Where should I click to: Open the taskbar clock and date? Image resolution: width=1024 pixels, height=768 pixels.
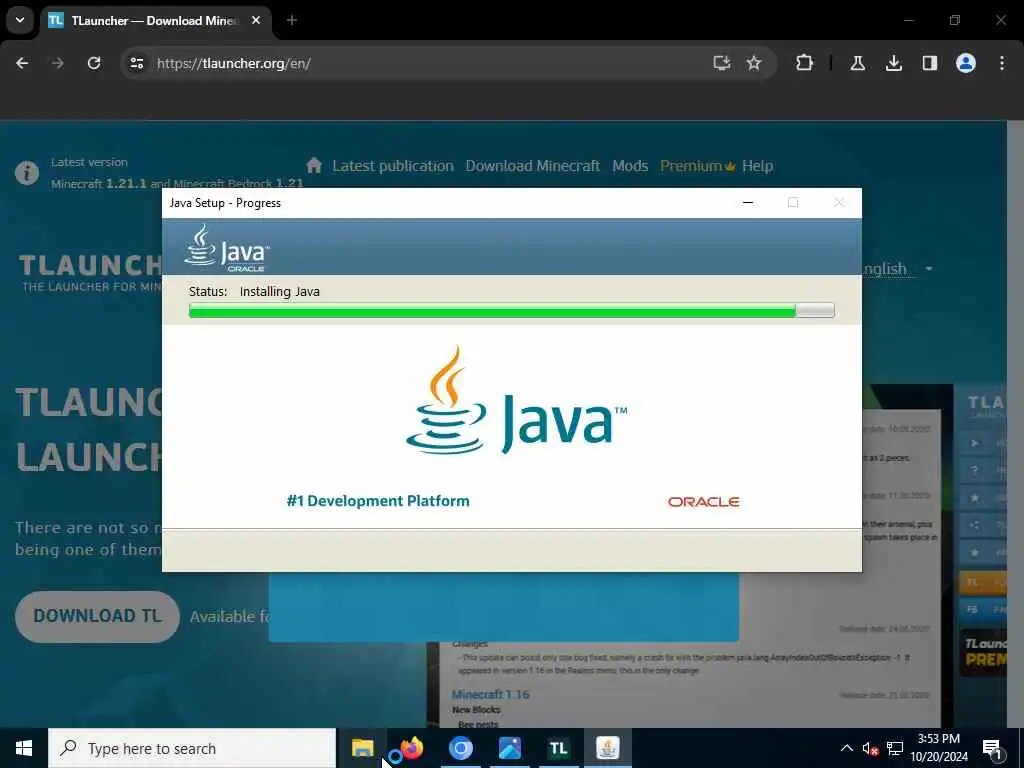coord(939,748)
